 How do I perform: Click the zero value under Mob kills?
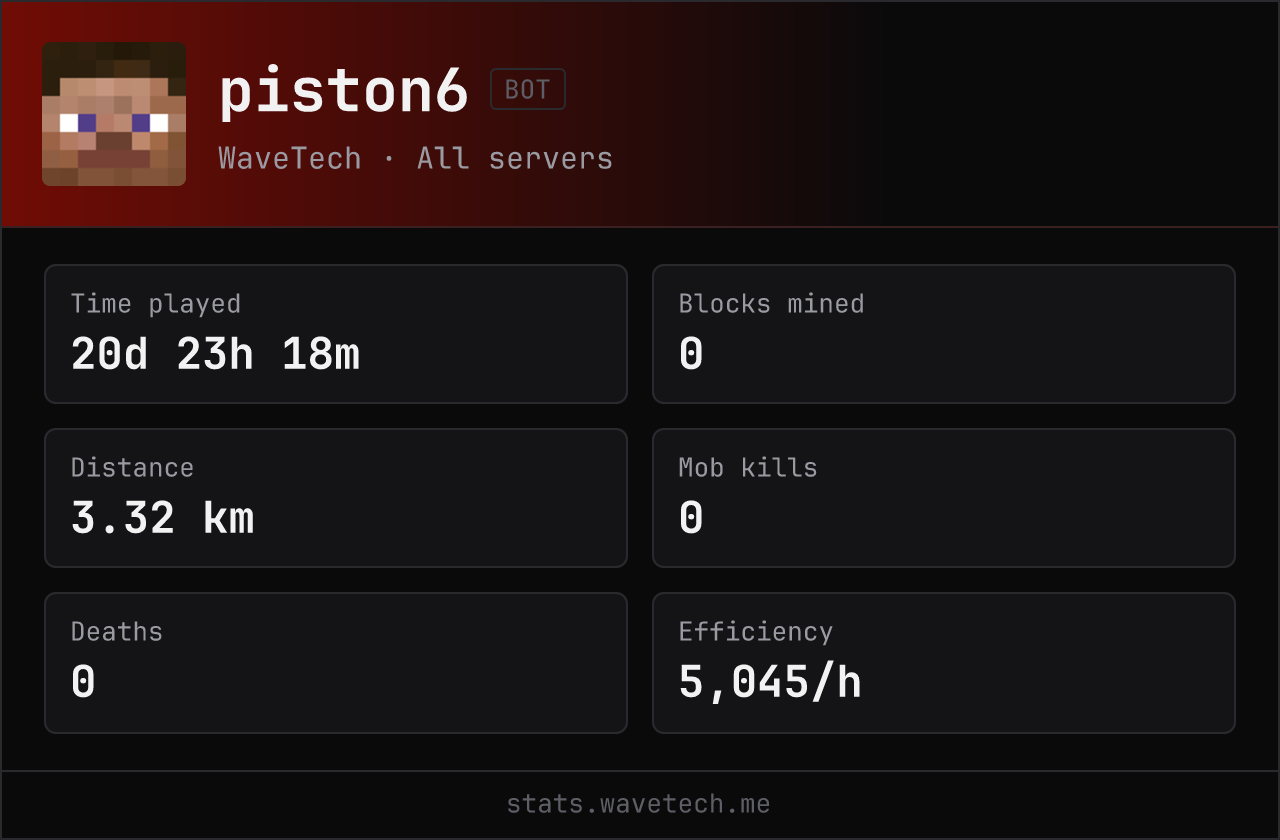(691, 518)
